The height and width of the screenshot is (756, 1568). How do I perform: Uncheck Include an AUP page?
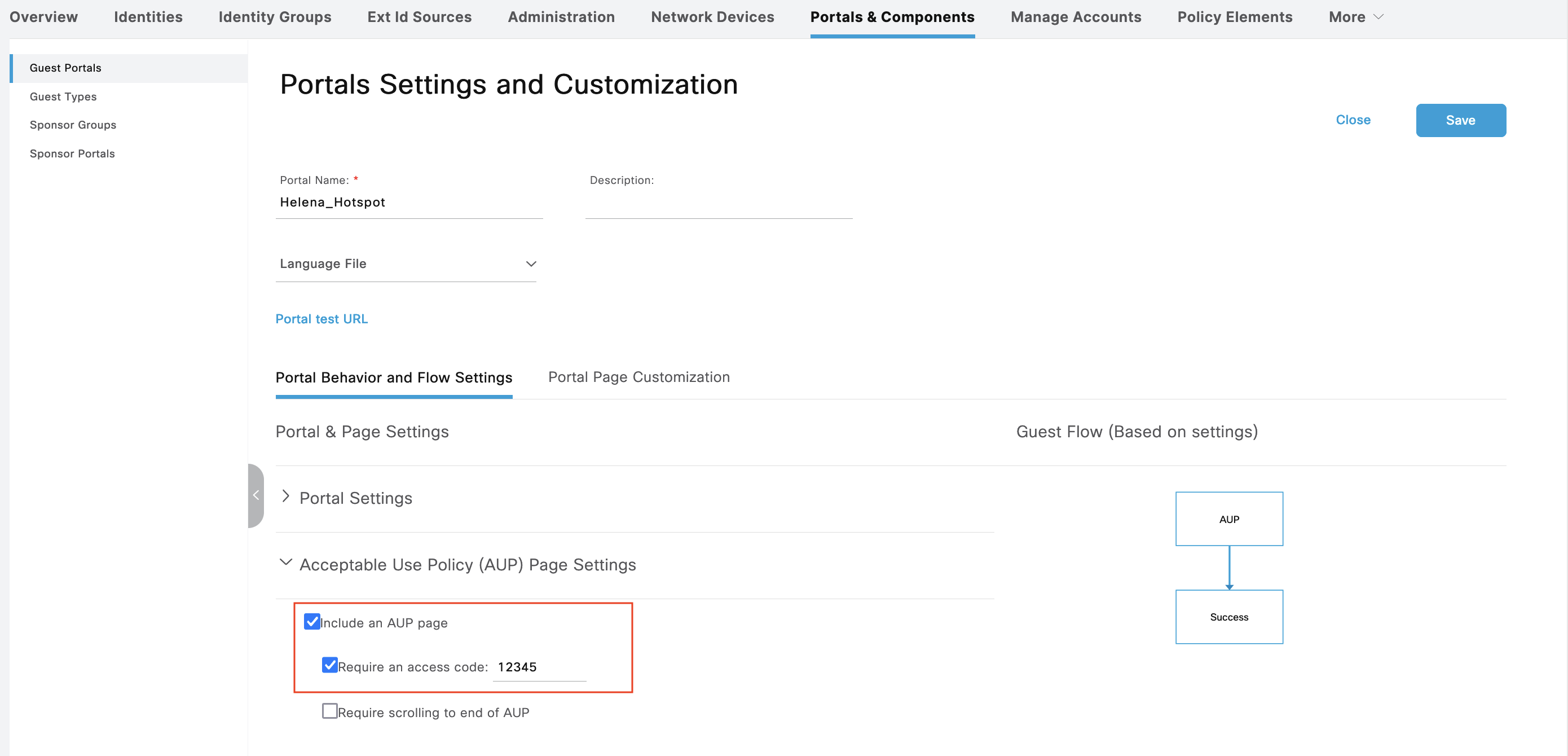tap(312, 622)
